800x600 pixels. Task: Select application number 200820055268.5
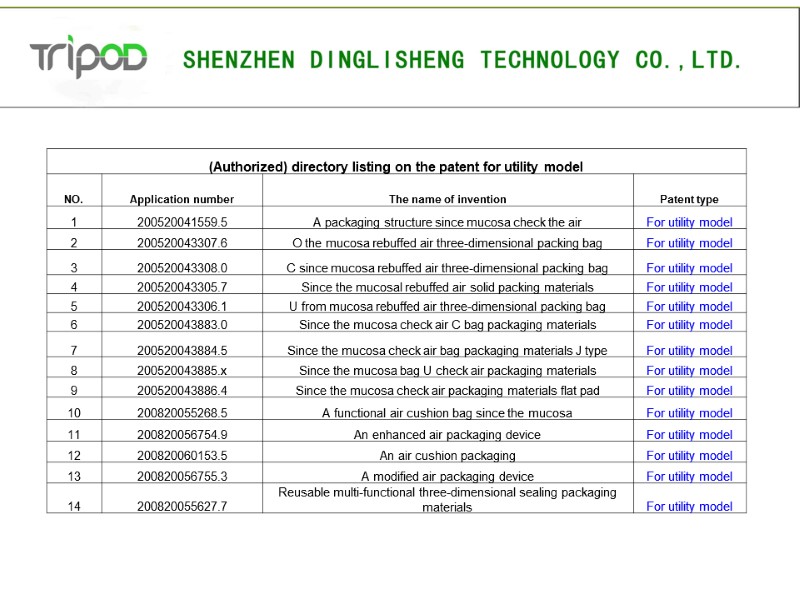pos(182,413)
